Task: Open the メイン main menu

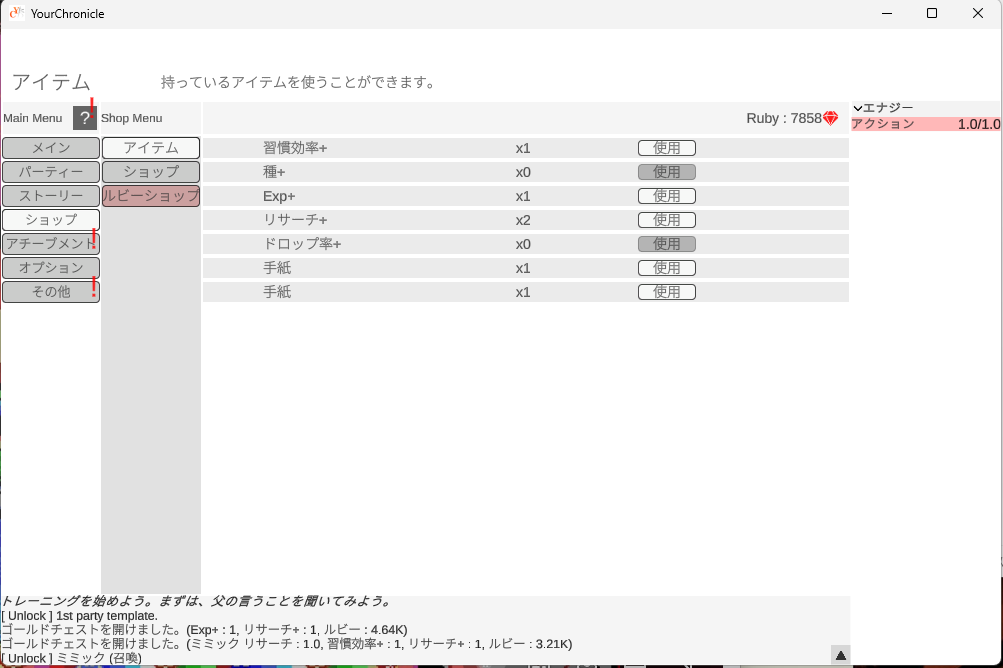Action: (51, 148)
